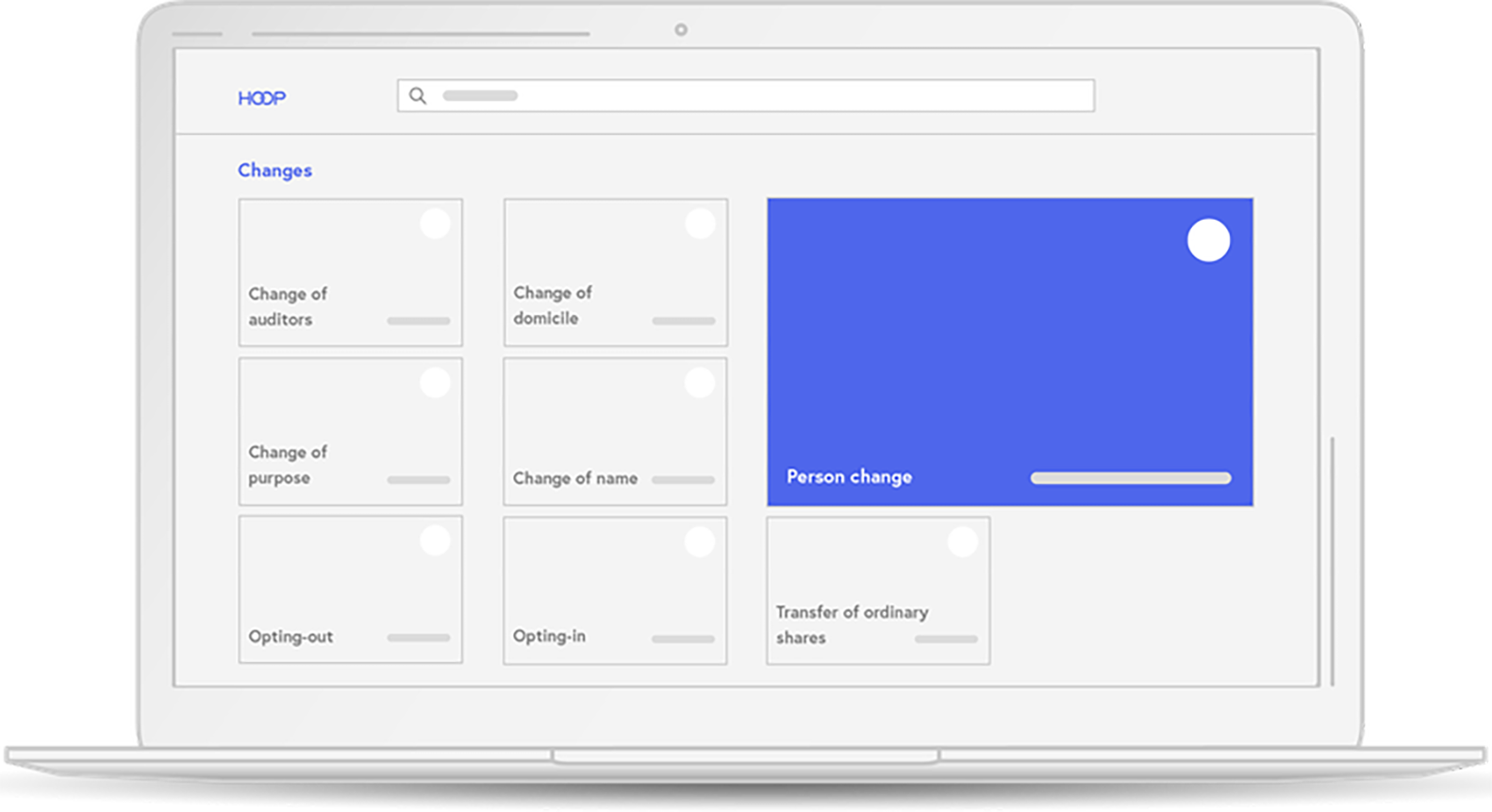Open the Opting-out card
Screen dimensions: 1492x812
coord(351,589)
